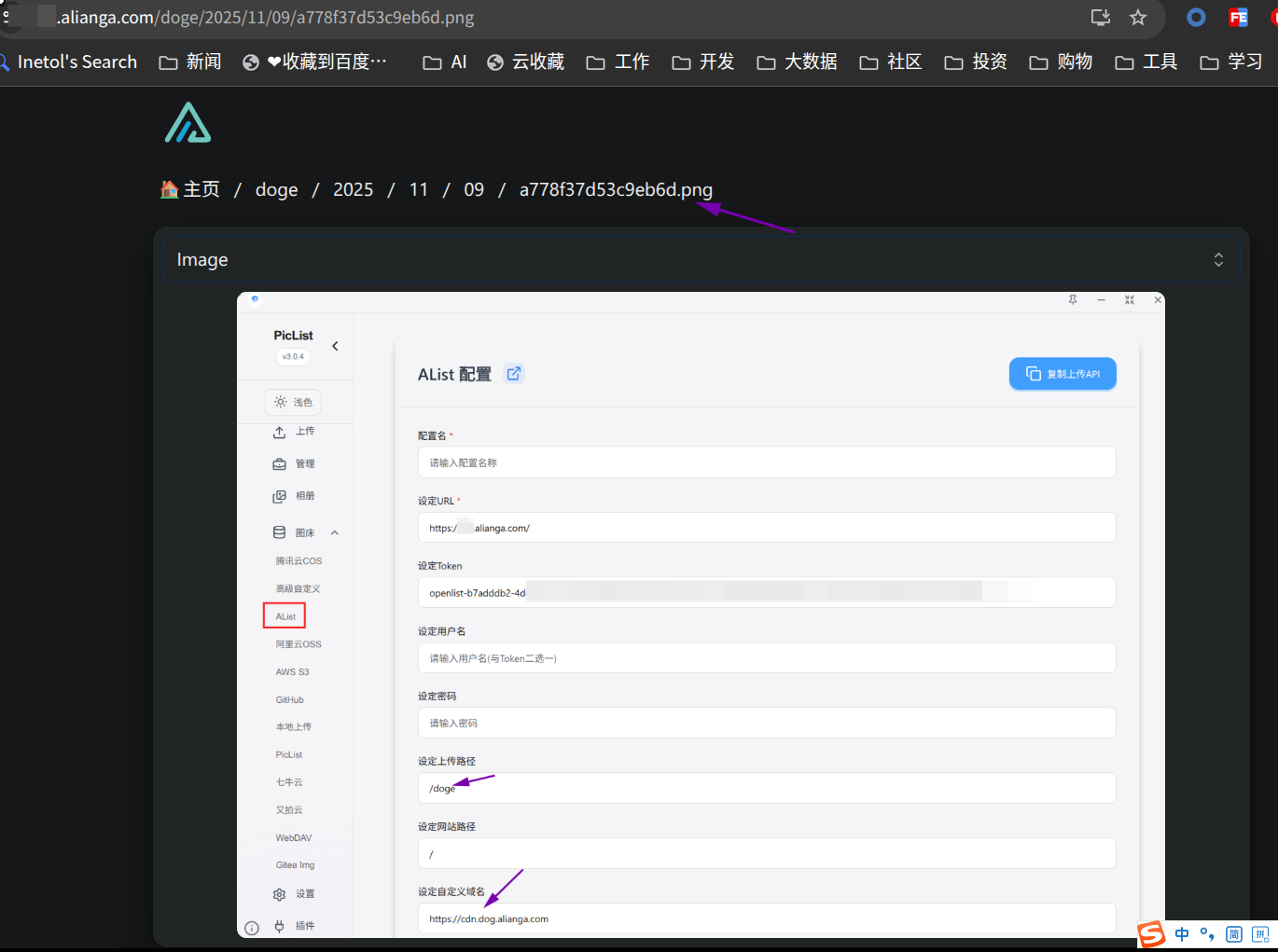Toggle the input method punctuation mode
This screenshot has width=1278, height=952.
1207,934
